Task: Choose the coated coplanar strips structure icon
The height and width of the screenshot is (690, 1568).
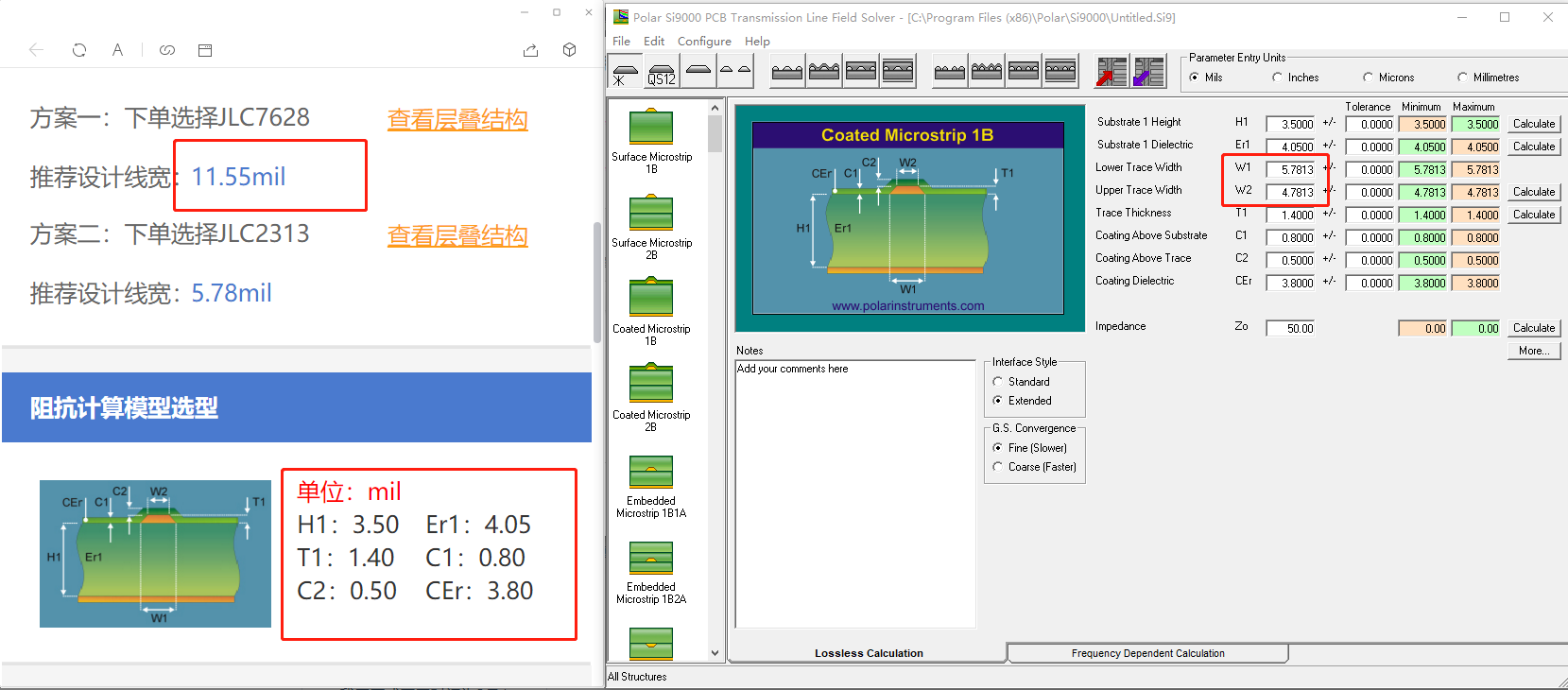Action: (824, 72)
